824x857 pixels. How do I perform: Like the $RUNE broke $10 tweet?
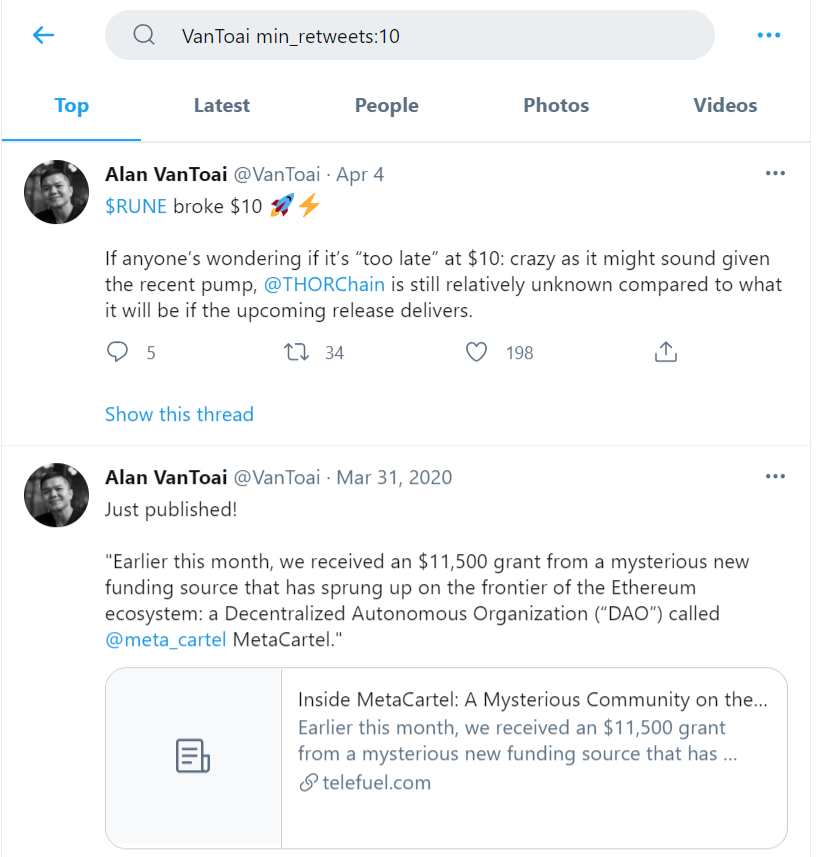coord(477,352)
